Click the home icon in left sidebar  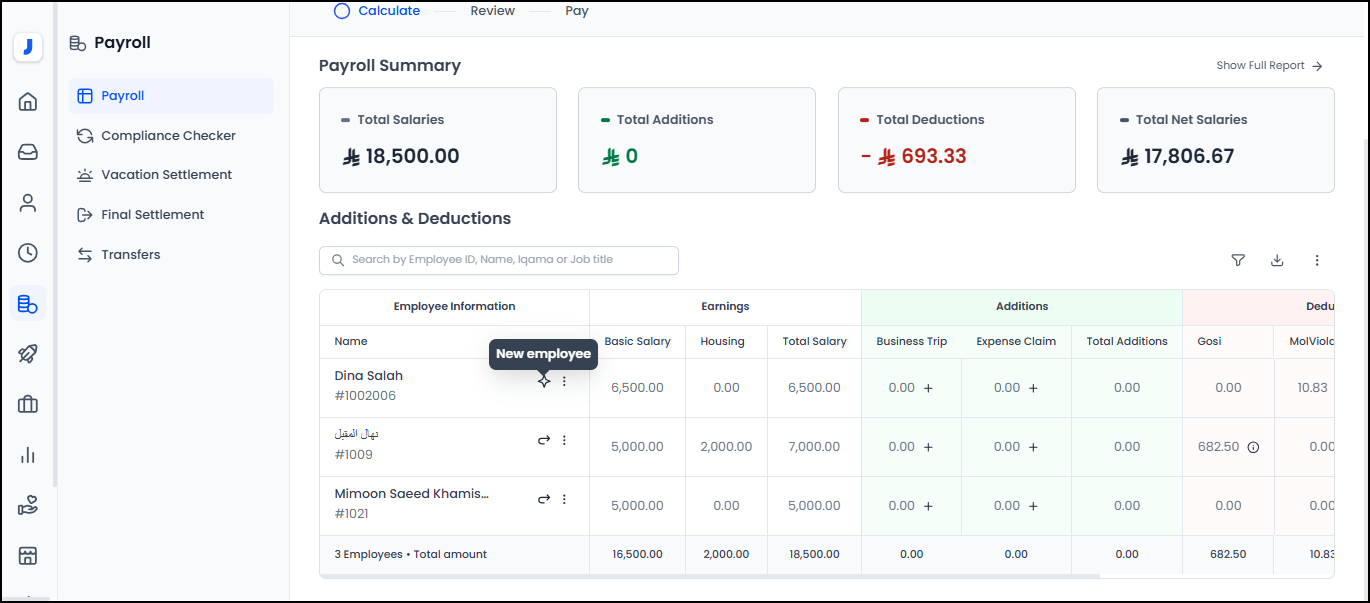[28, 101]
